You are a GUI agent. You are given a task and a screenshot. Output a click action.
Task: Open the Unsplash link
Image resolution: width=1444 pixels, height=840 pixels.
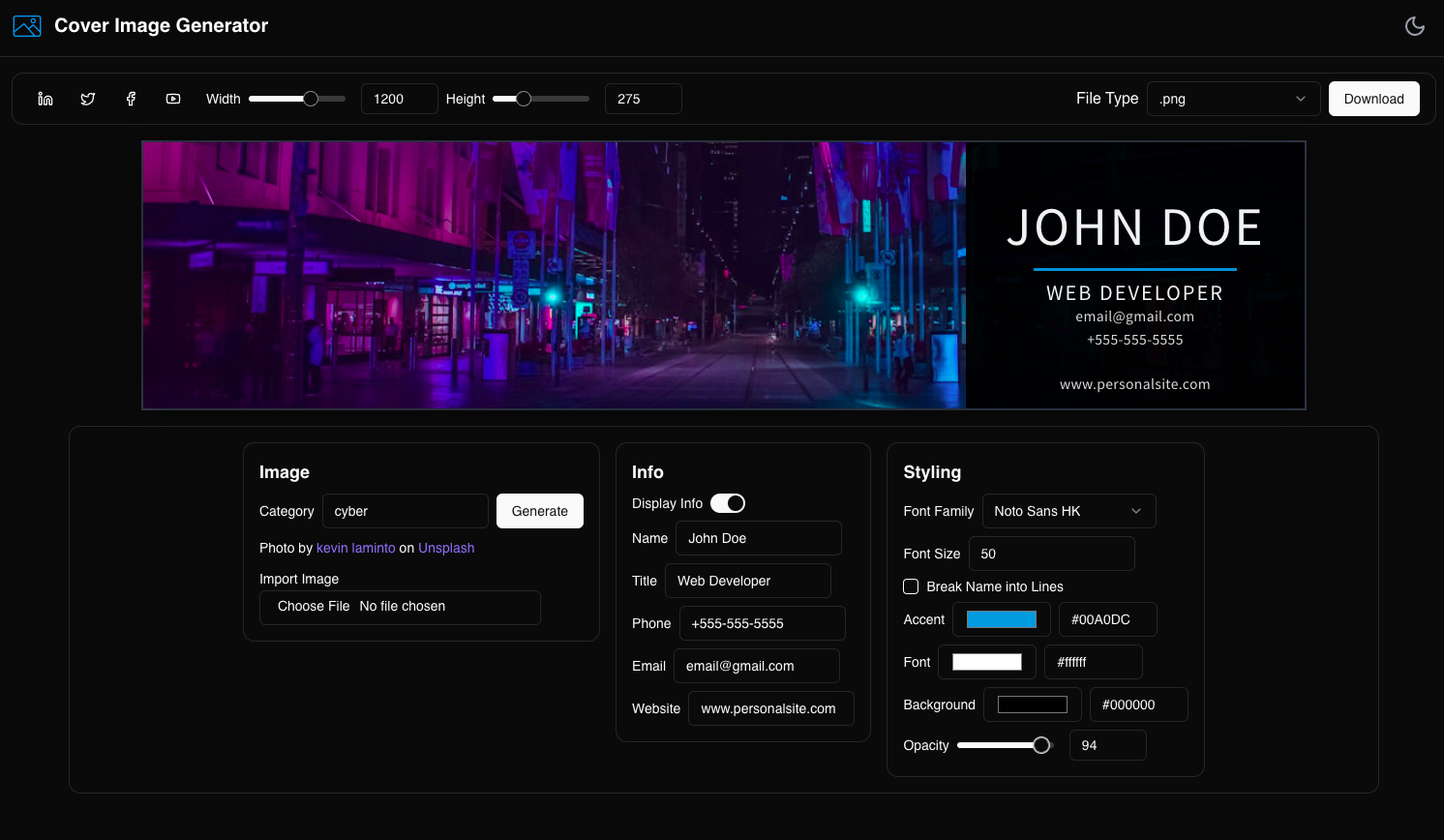pos(446,548)
